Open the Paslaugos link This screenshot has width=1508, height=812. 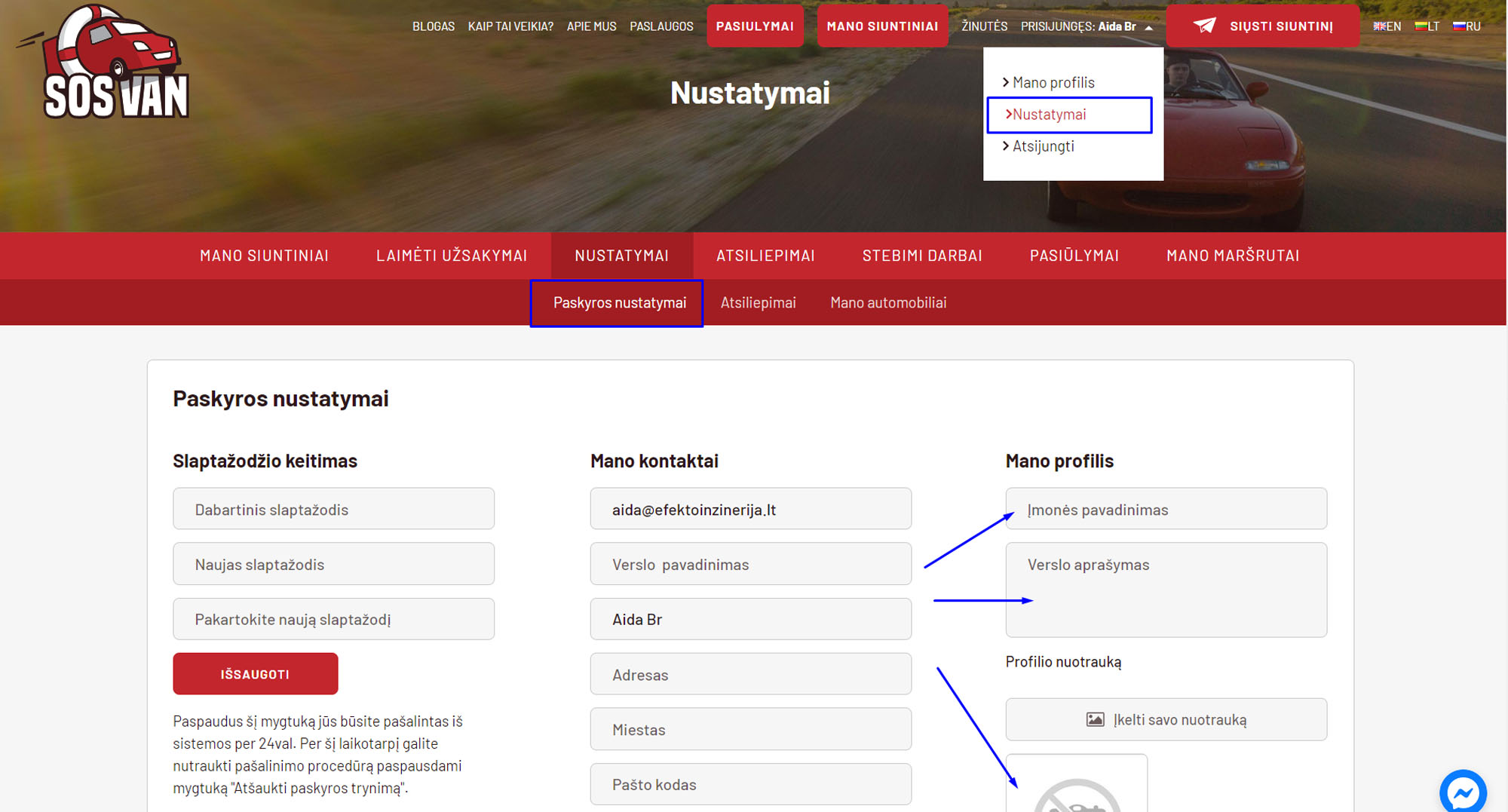point(661,26)
